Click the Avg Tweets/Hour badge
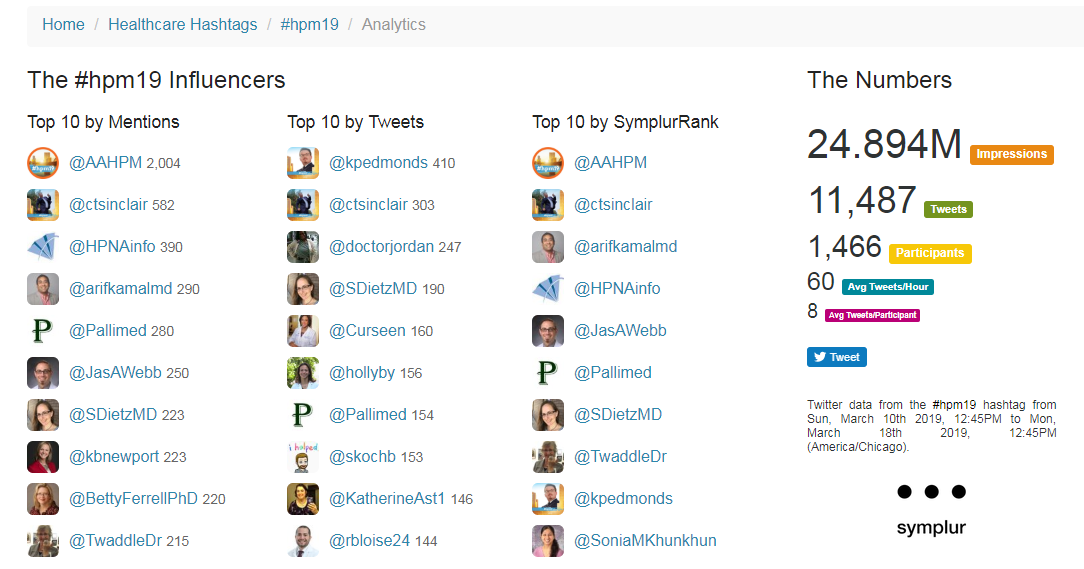This screenshot has width=1084, height=569. [888, 287]
